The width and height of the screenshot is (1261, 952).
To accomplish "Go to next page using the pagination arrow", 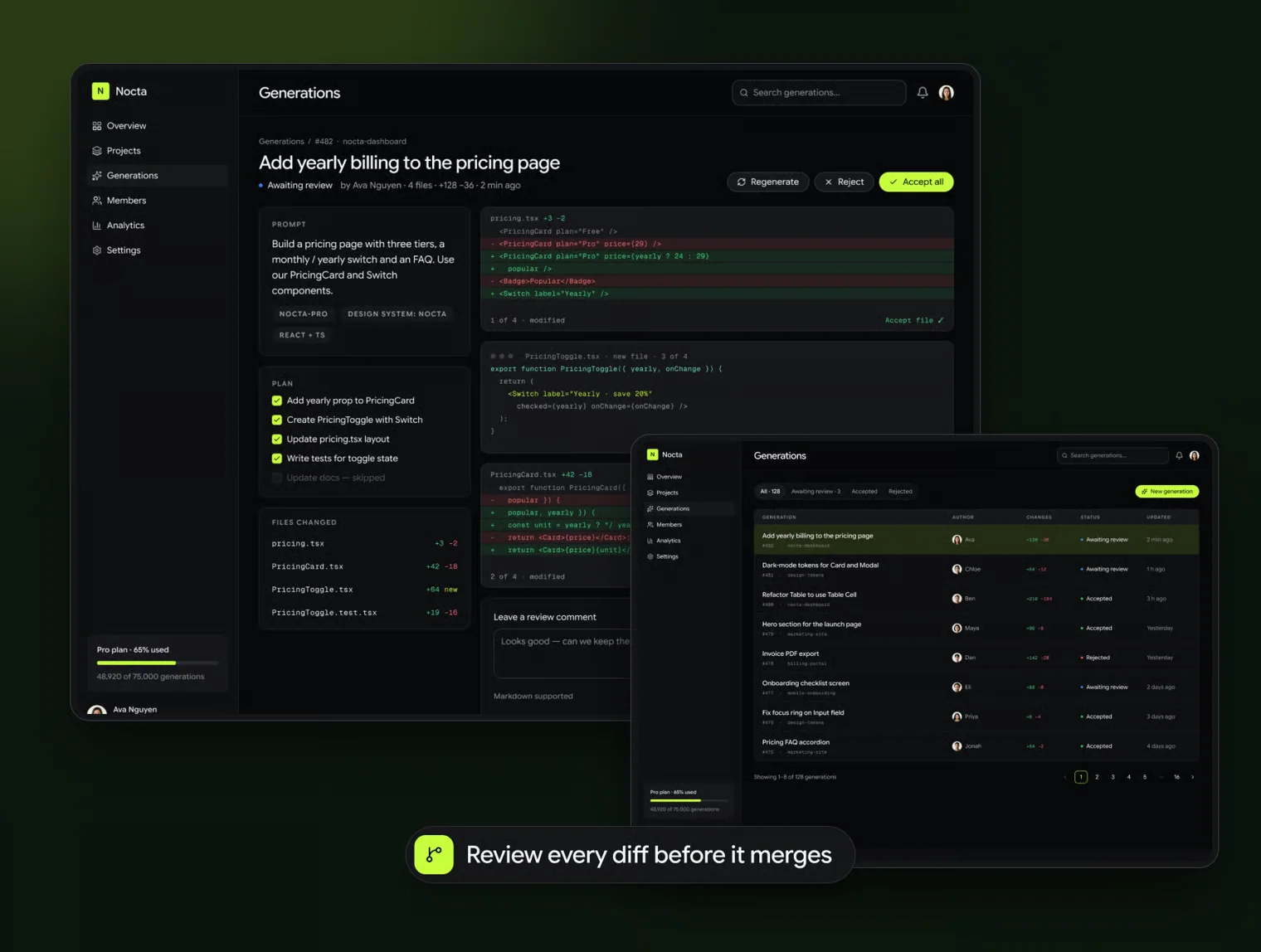I will (1192, 777).
